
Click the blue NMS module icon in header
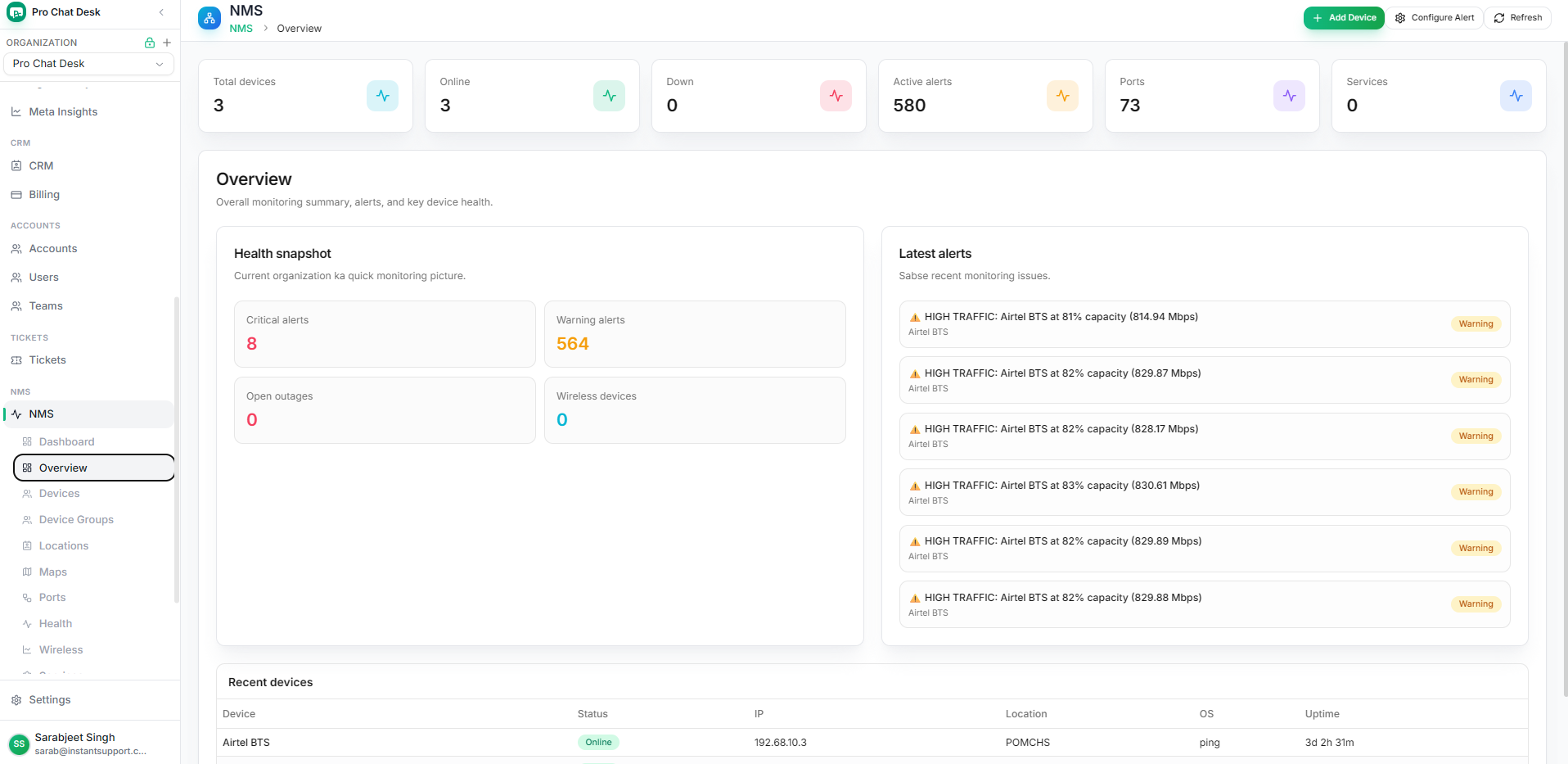click(210, 18)
